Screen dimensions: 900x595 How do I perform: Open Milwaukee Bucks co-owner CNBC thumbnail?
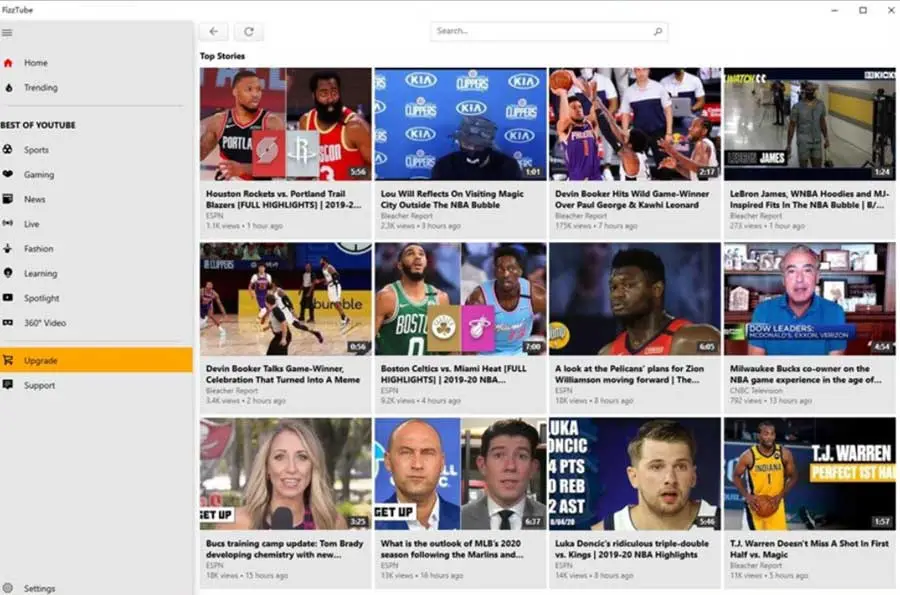[809, 299]
